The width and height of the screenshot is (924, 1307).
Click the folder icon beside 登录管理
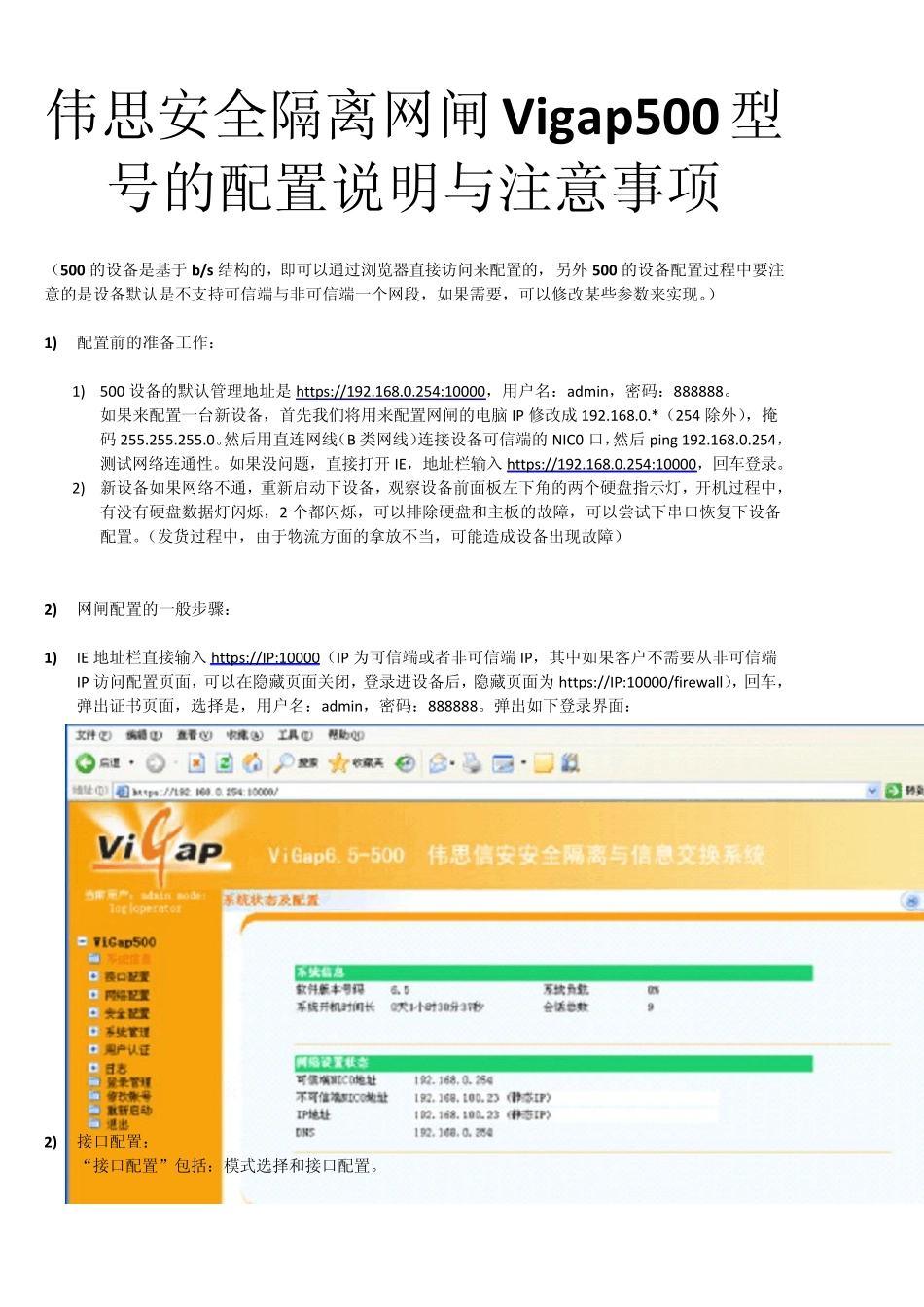coord(94,1081)
